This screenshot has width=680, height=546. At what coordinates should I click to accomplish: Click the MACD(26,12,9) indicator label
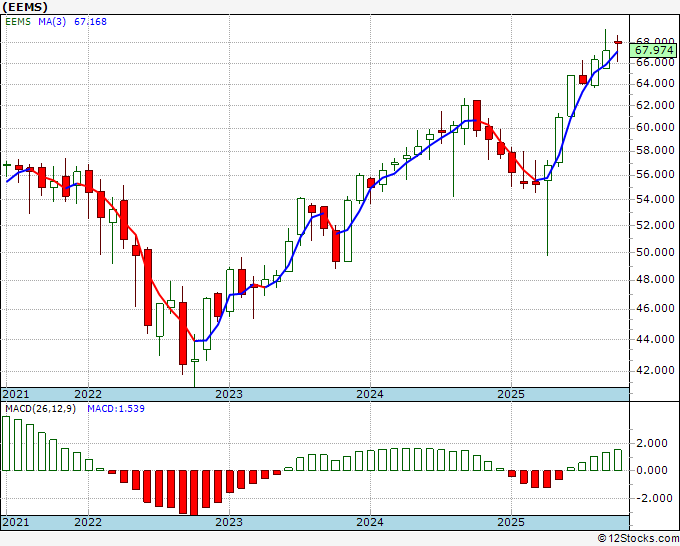[x=40, y=409]
